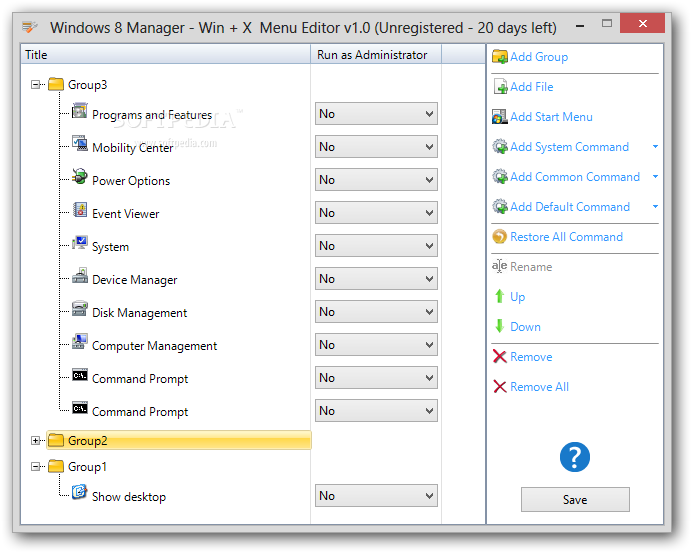This screenshot has width=692, height=553.
Task: Click the Group1 folder icon
Action: coord(56,466)
